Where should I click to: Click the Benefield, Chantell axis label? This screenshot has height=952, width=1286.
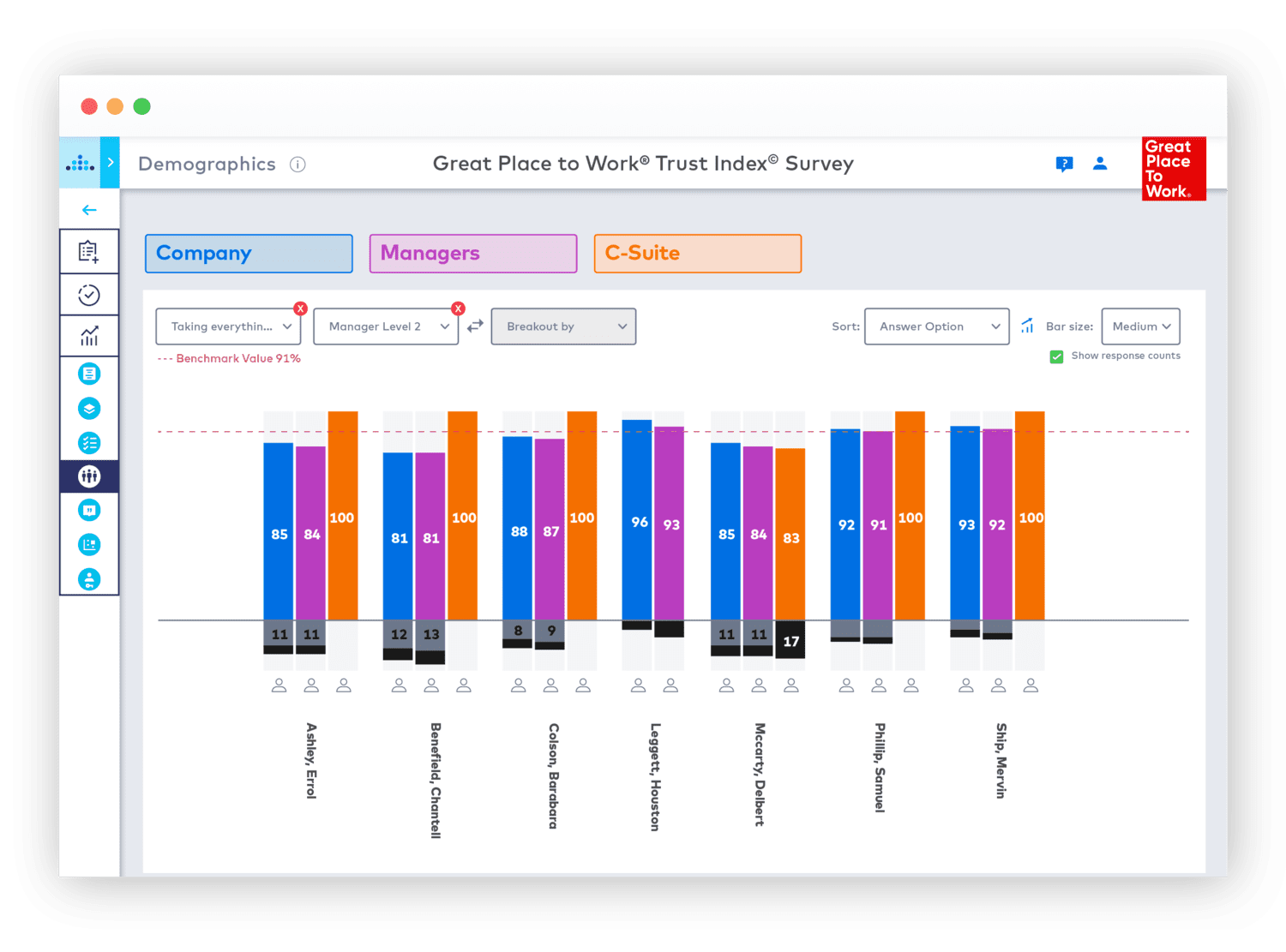coord(436,781)
